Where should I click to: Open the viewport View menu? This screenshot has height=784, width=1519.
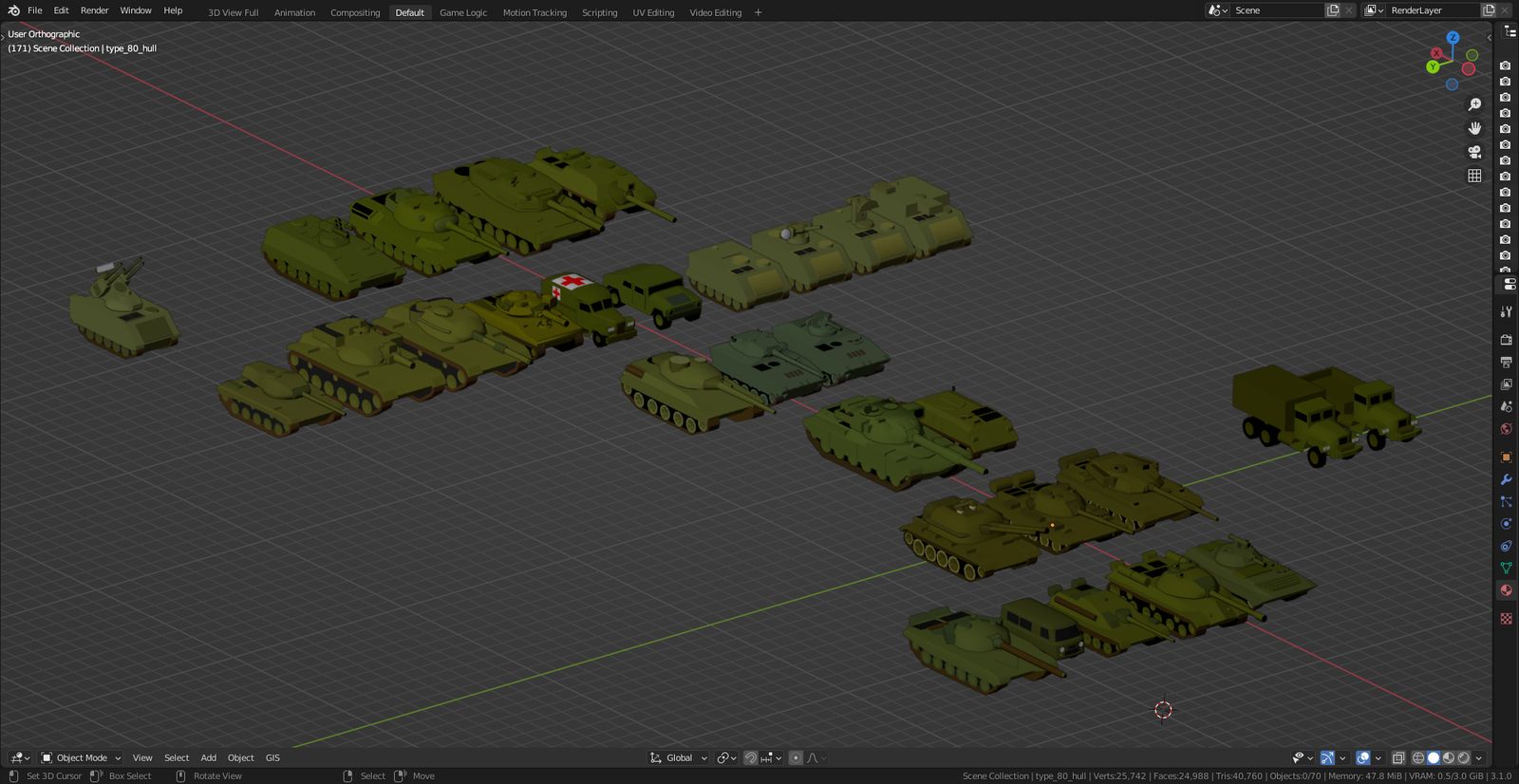pyautogui.click(x=142, y=757)
